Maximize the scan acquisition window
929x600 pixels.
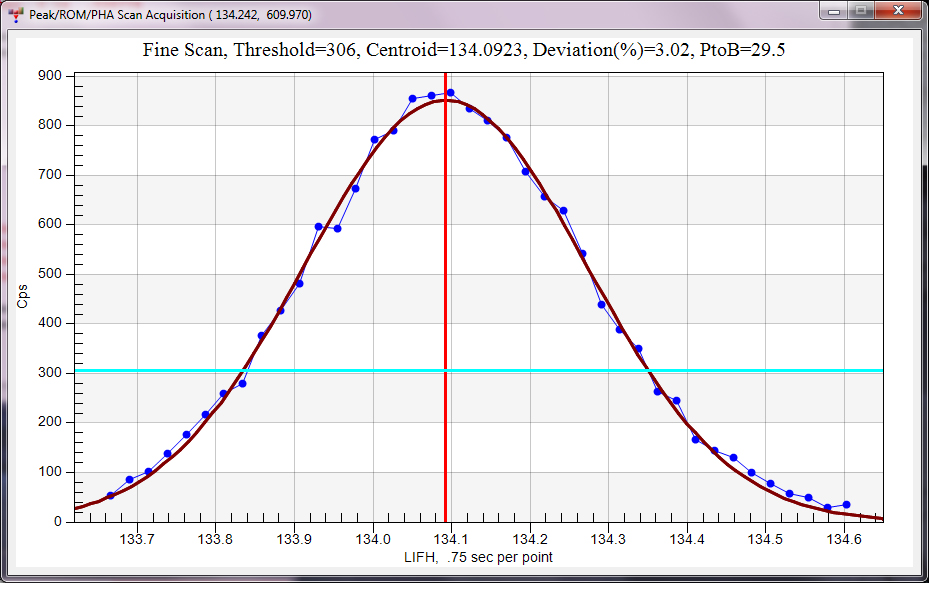pyautogui.click(x=860, y=10)
